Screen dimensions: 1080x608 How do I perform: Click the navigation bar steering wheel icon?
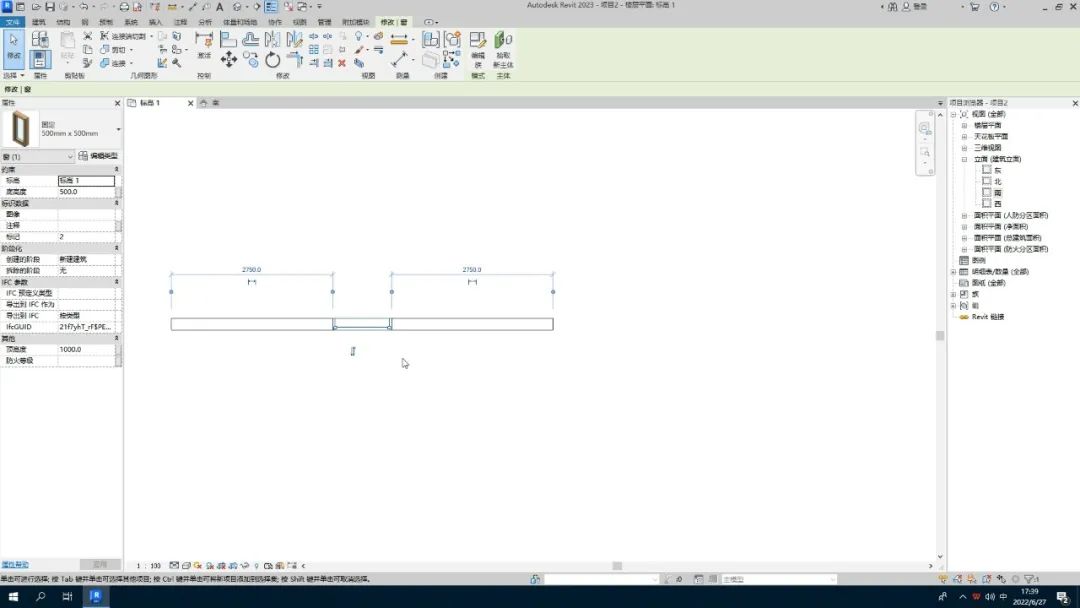click(924, 128)
